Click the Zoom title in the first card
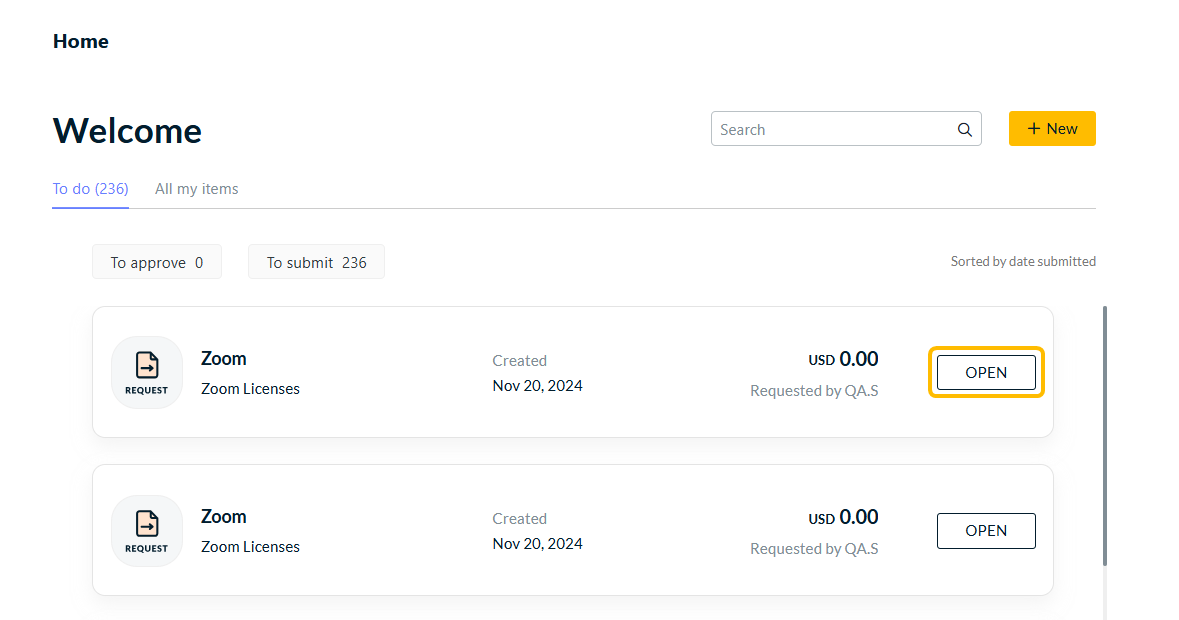Image resolution: width=1179 pixels, height=620 pixels. coord(224,359)
